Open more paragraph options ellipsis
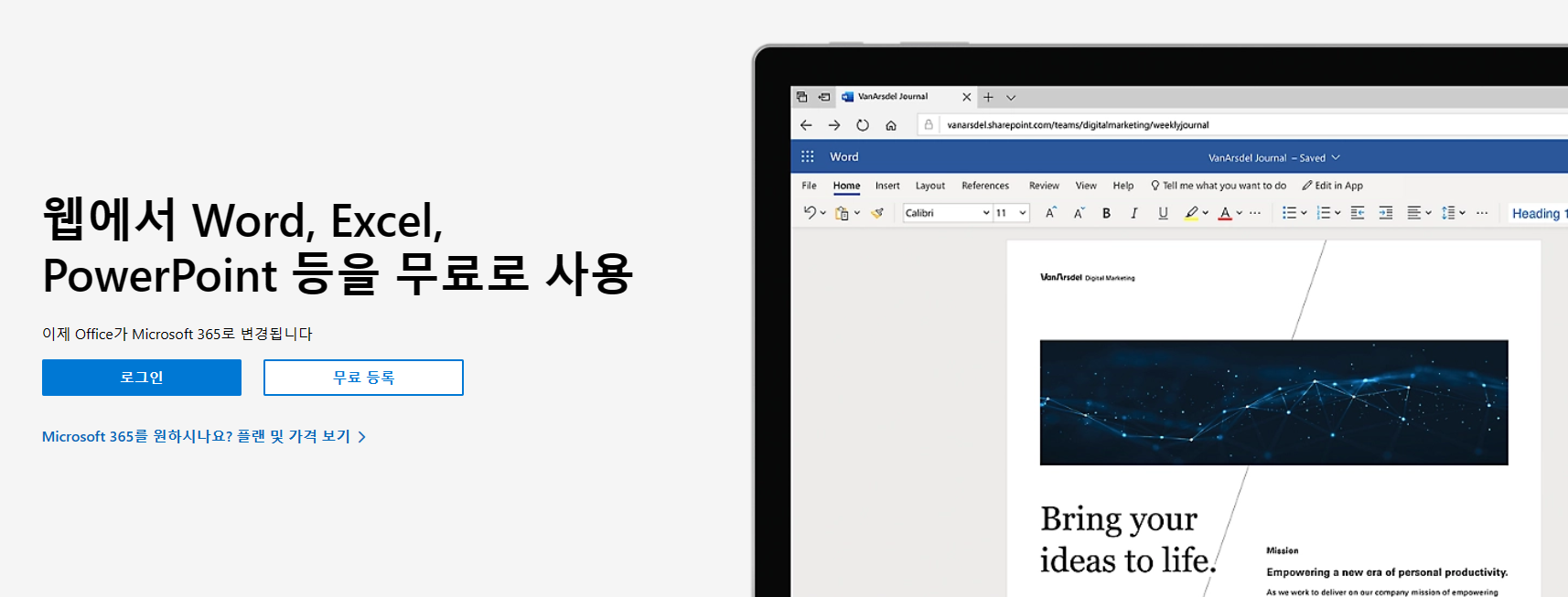 pos(1482,213)
